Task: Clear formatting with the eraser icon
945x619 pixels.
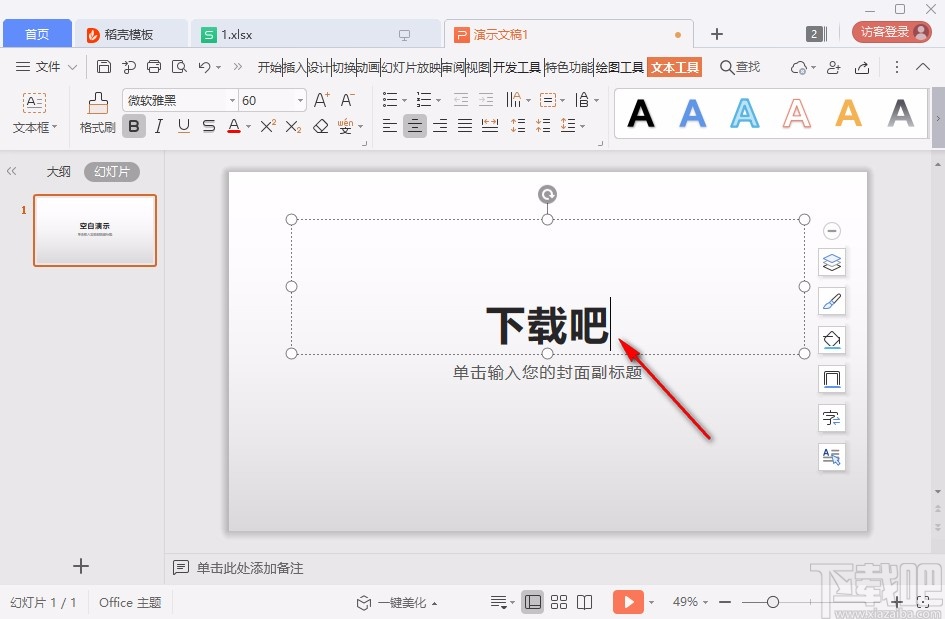Action: 322,125
